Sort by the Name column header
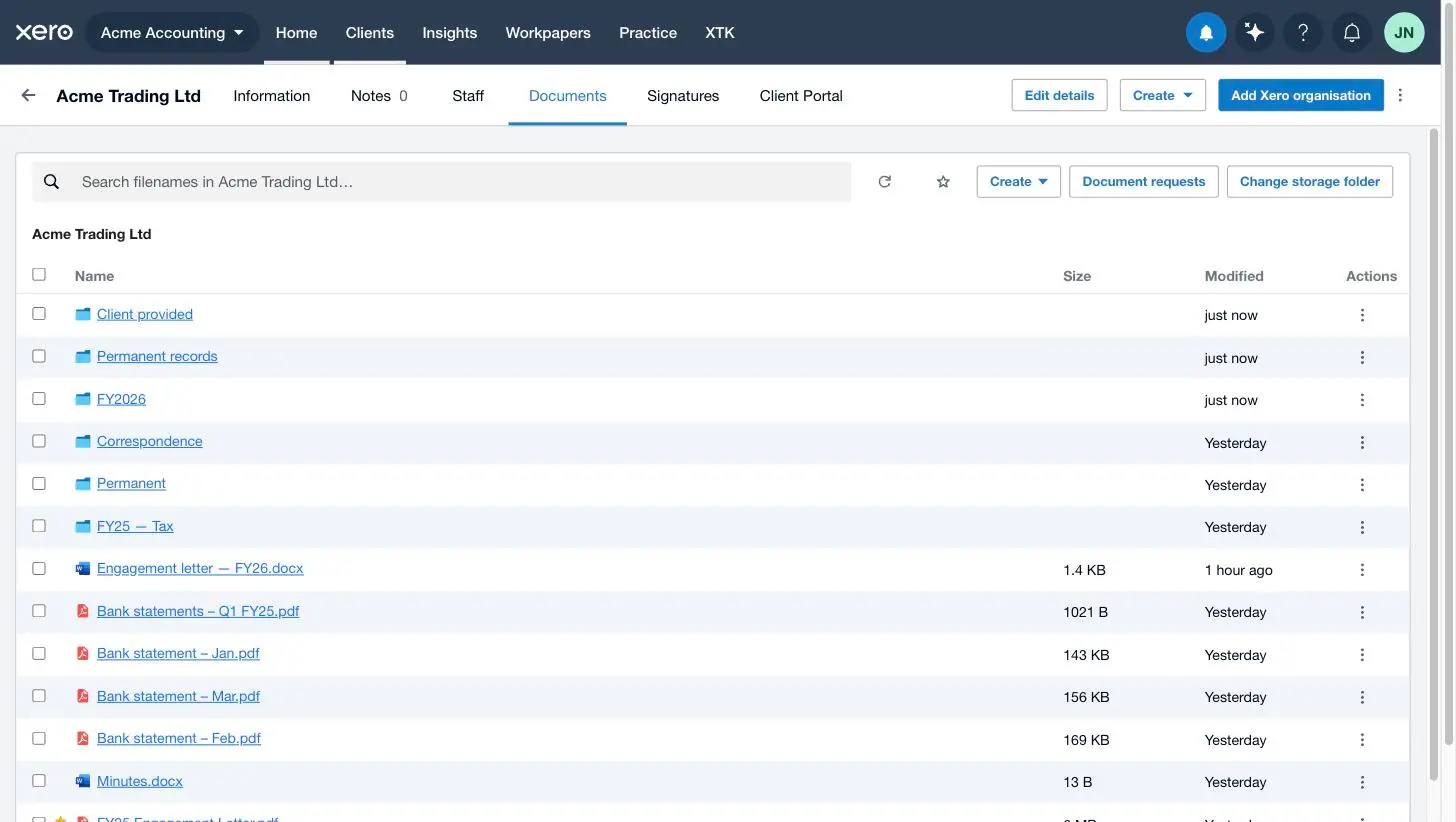Viewport: 1456px width, 822px height. [x=94, y=276]
